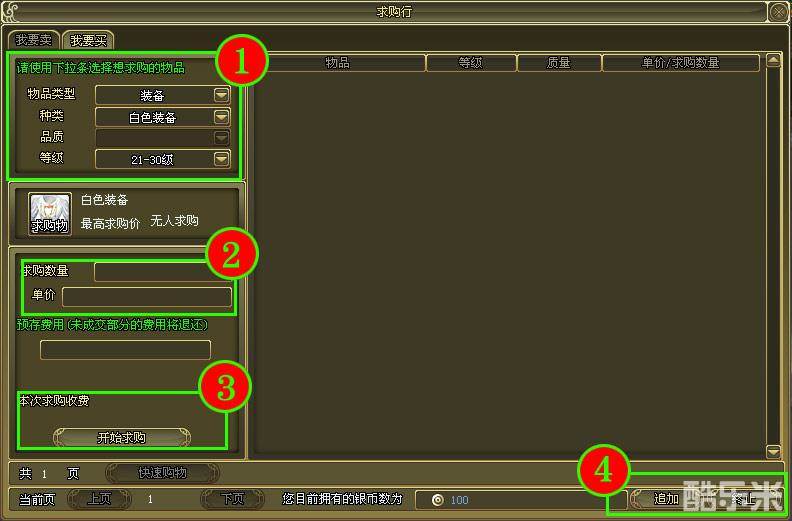Go to next page with 下页
Image resolution: width=792 pixels, height=521 pixels.
[x=232, y=499]
